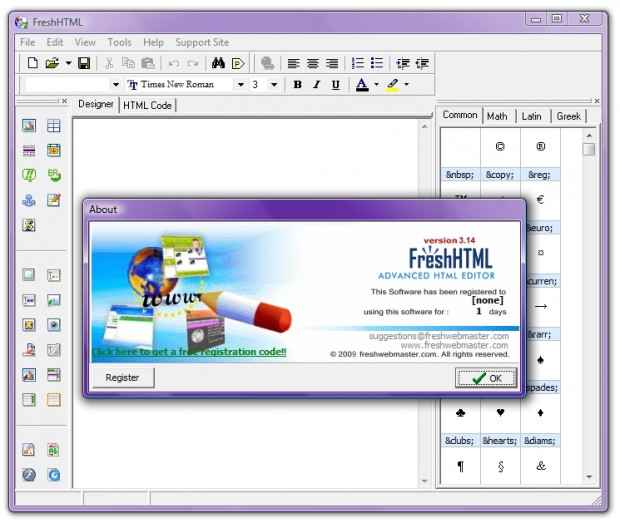Viewport: 620px width, 523px height.
Task: Click OK in the About dialog
Action: click(x=486, y=378)
